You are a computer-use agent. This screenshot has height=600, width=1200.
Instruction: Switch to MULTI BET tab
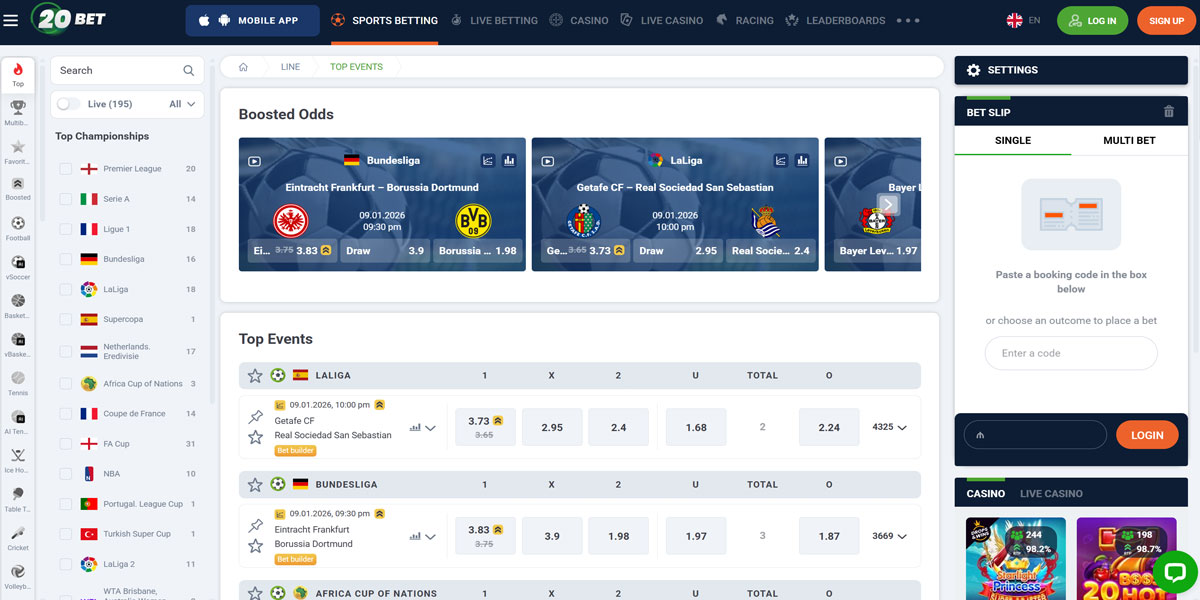[1129, 140]
